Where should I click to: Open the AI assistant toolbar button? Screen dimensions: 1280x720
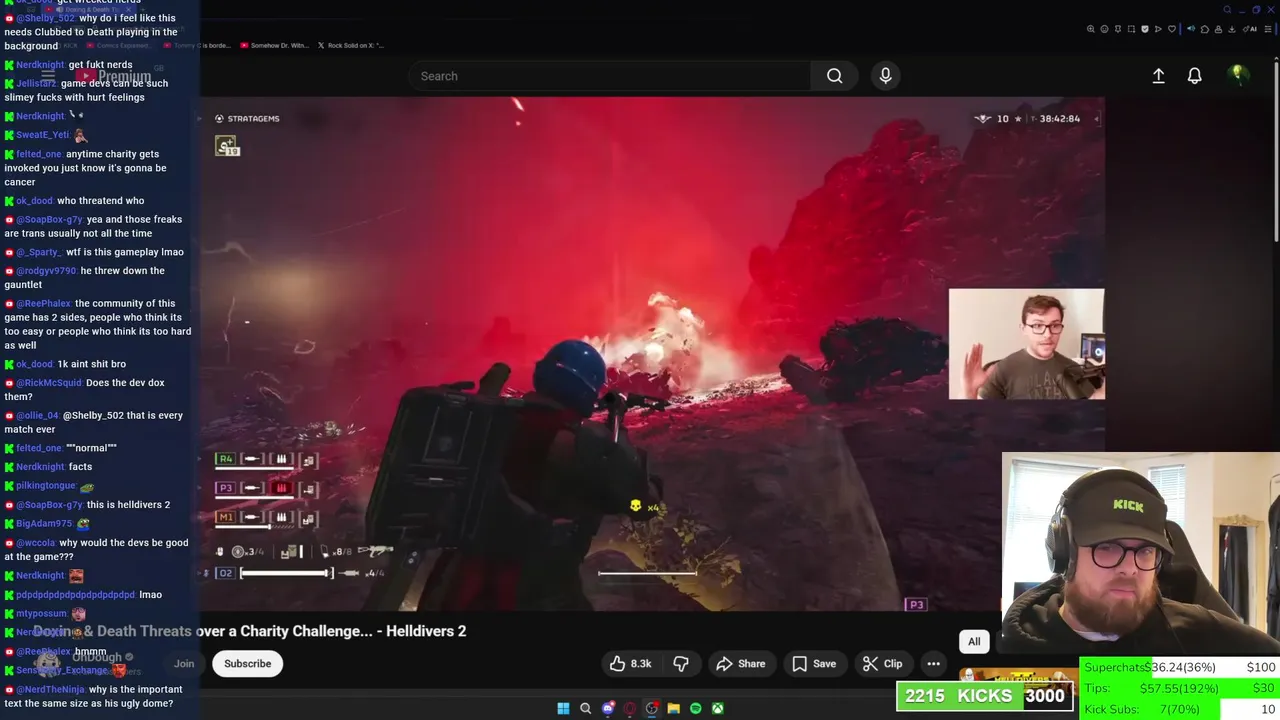point(1249,29)
